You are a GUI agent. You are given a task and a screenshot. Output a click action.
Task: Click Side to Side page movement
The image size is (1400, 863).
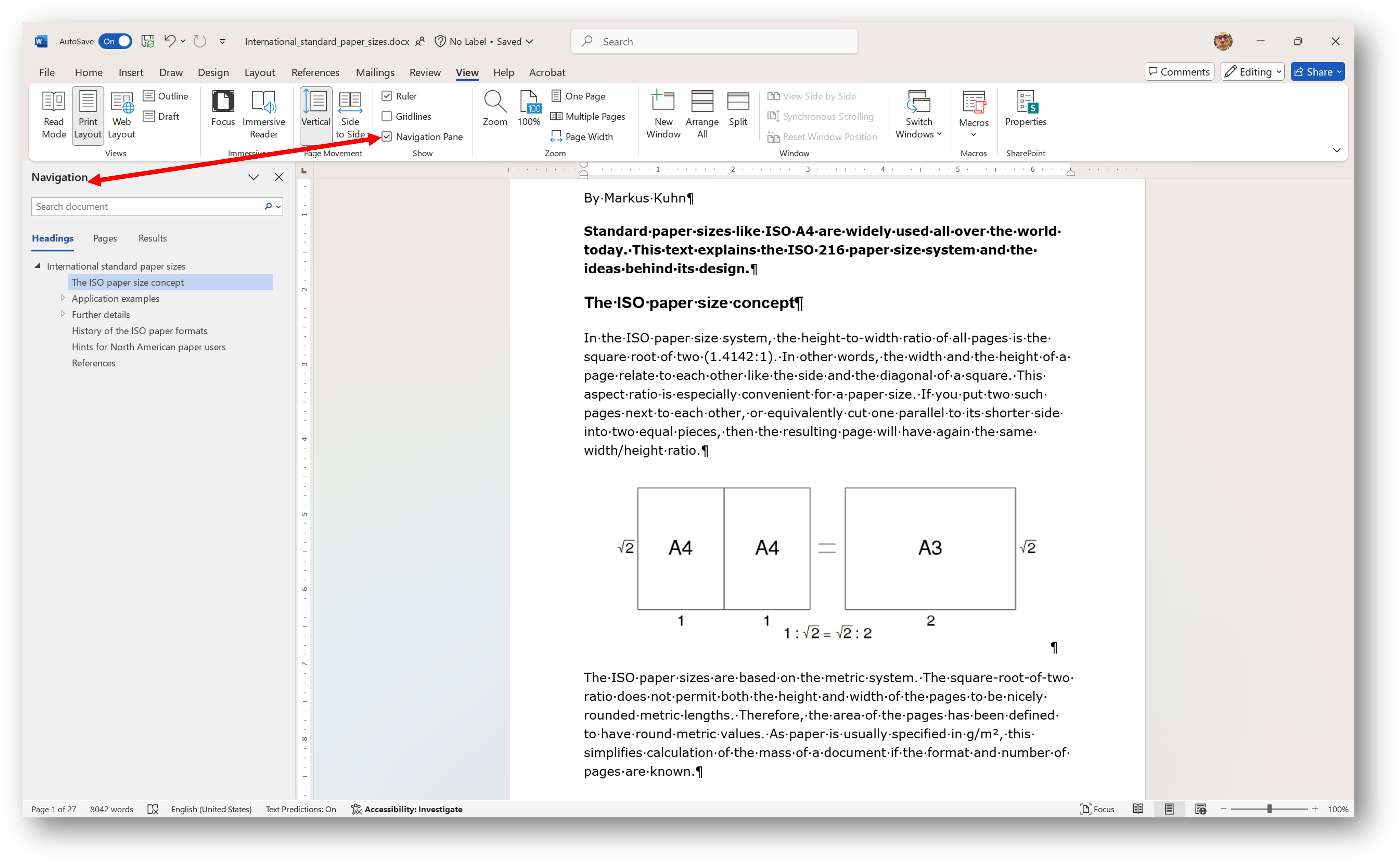[x=350, y=114]
